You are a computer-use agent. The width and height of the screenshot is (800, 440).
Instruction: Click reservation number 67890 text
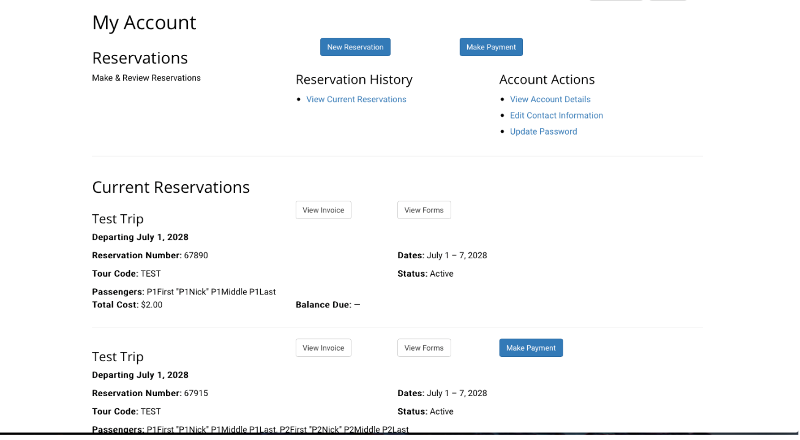point(196,255)
